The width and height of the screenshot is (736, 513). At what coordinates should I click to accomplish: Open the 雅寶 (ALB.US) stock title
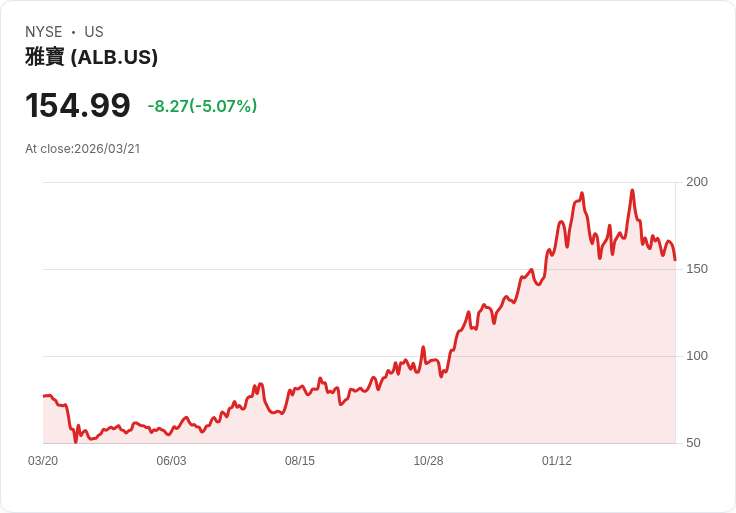(91, 58)
